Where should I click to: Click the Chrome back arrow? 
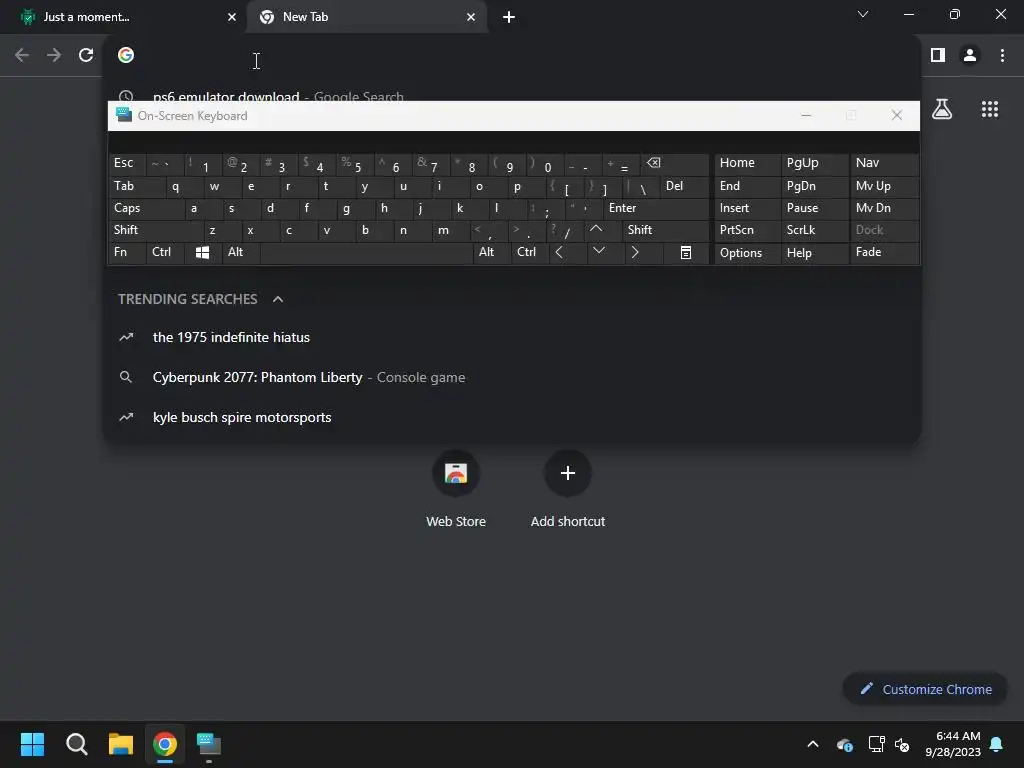pos(22,56)
